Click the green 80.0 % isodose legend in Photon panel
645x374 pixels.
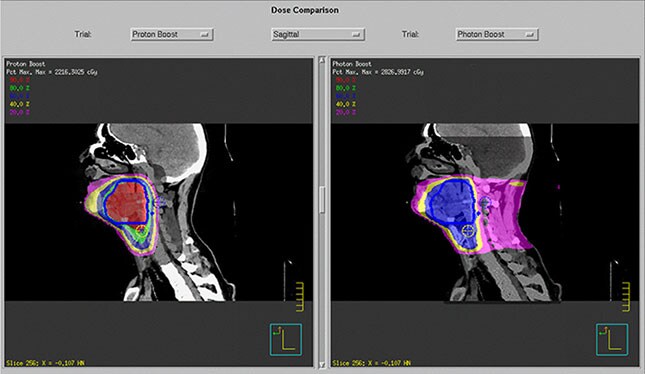click(x=346, y=88)
